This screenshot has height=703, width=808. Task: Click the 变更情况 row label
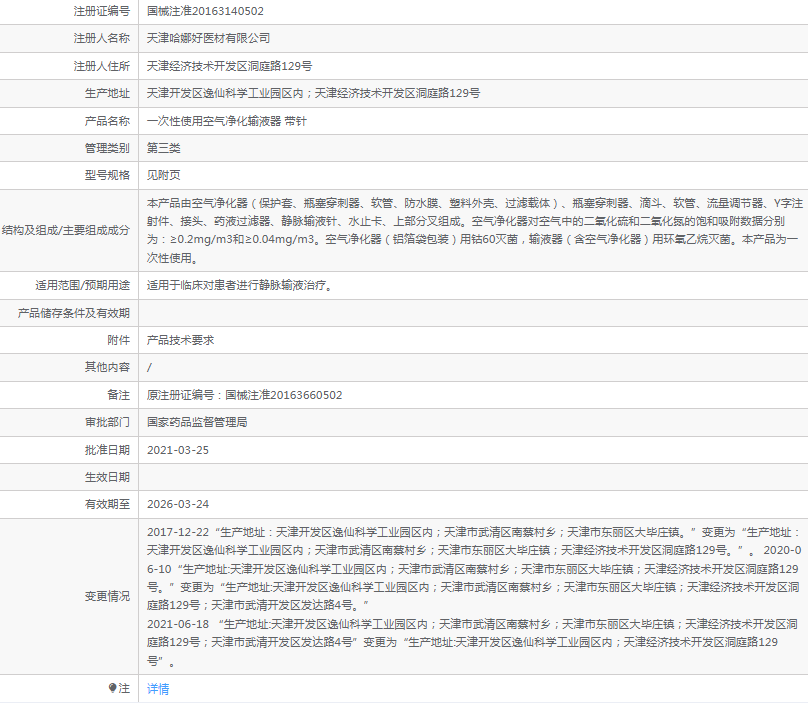coord(107,596)
